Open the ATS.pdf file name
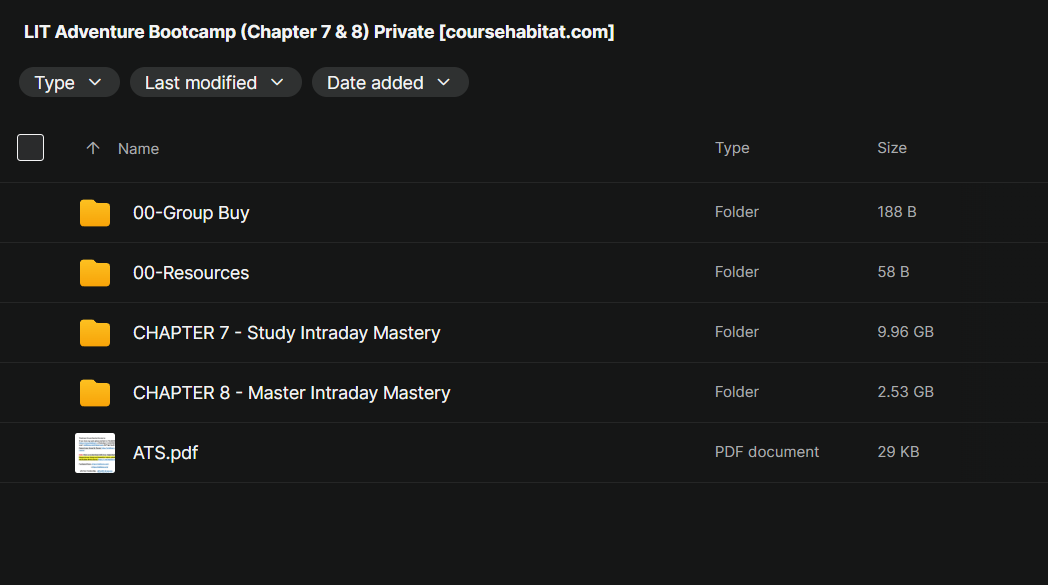 tap(165, 453)
